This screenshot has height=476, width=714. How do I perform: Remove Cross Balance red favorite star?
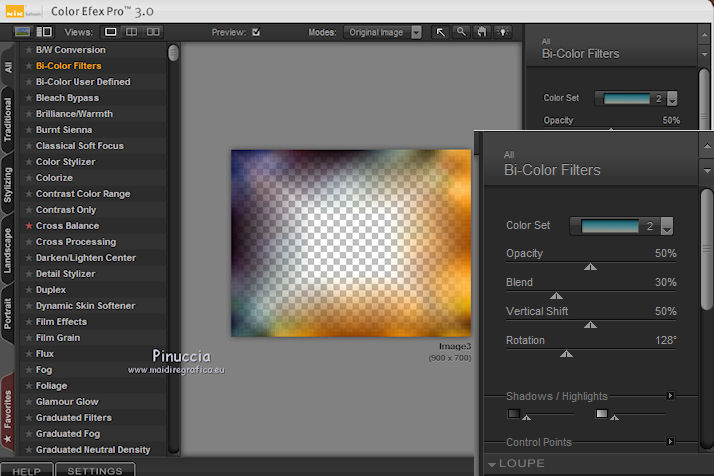pos(29,225)
